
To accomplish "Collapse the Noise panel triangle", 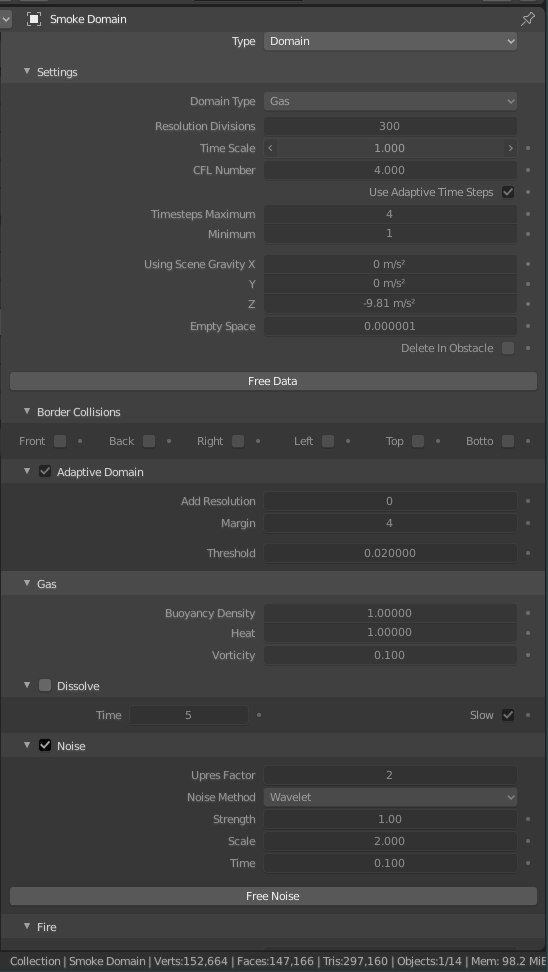I will 27,745.
